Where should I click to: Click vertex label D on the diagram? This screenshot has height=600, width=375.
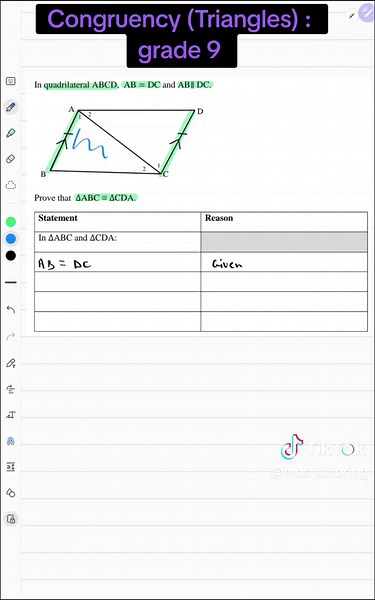(200, 111)
